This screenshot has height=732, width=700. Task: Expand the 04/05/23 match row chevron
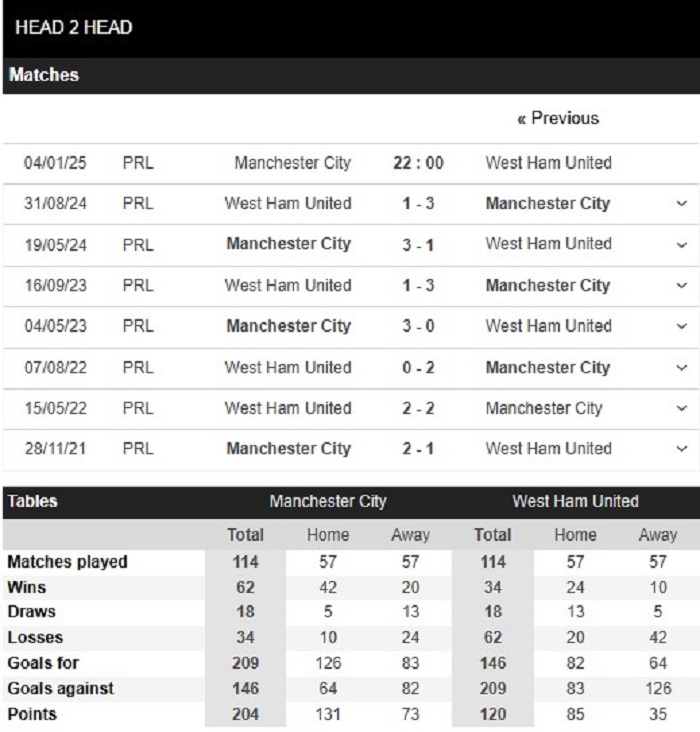click(x=681, y=327)
